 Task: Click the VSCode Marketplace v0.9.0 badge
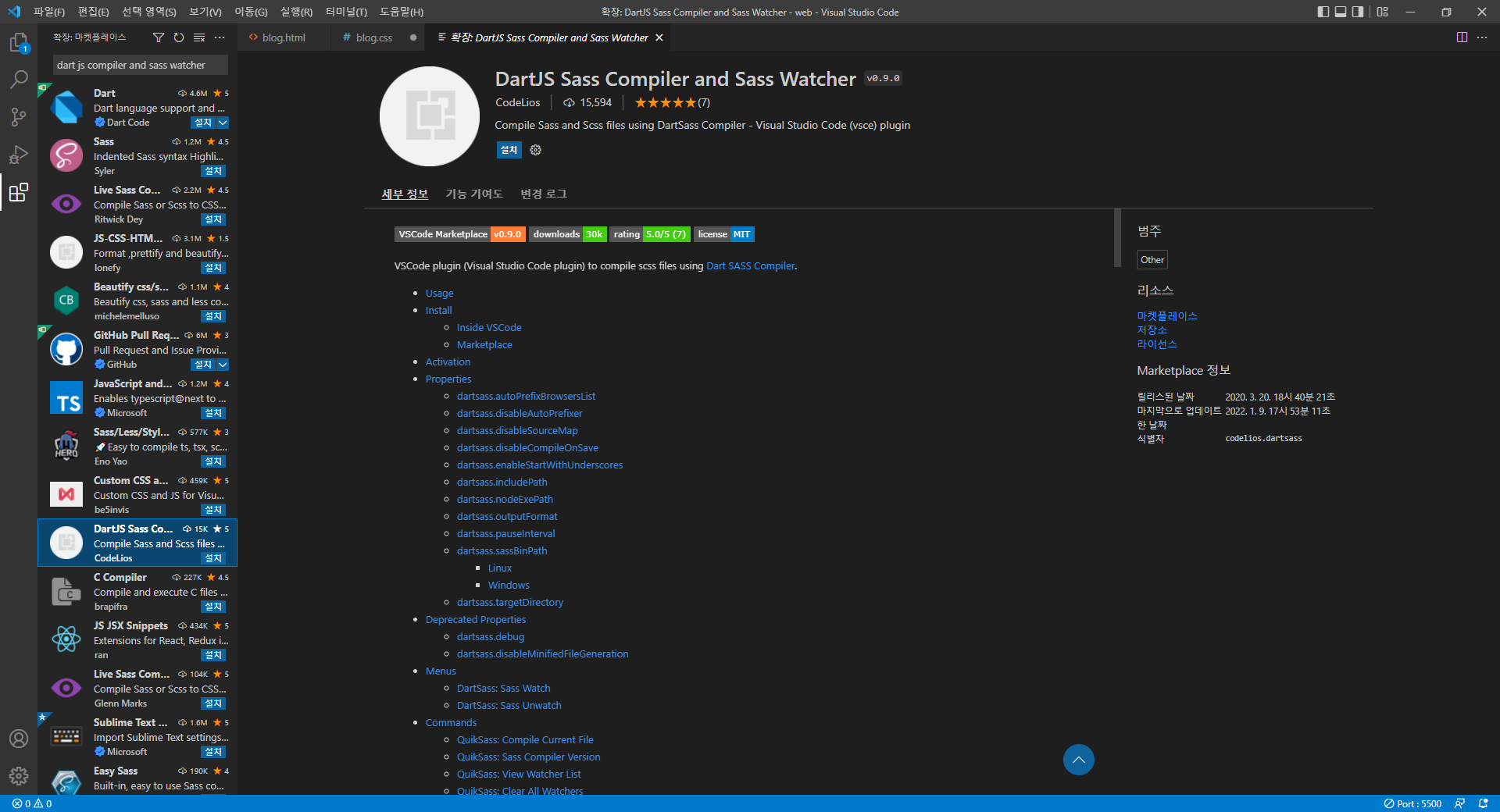pos(459,234)
